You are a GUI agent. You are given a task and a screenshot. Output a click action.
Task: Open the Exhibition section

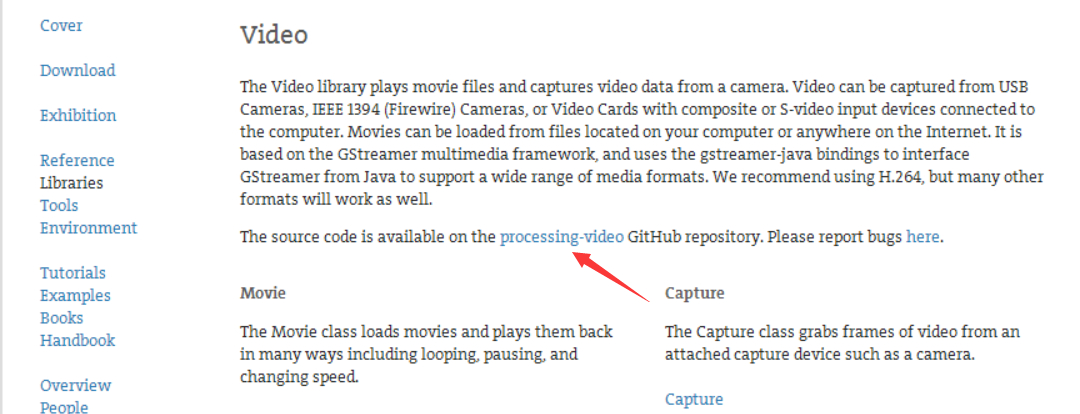(x=78, y=115)
